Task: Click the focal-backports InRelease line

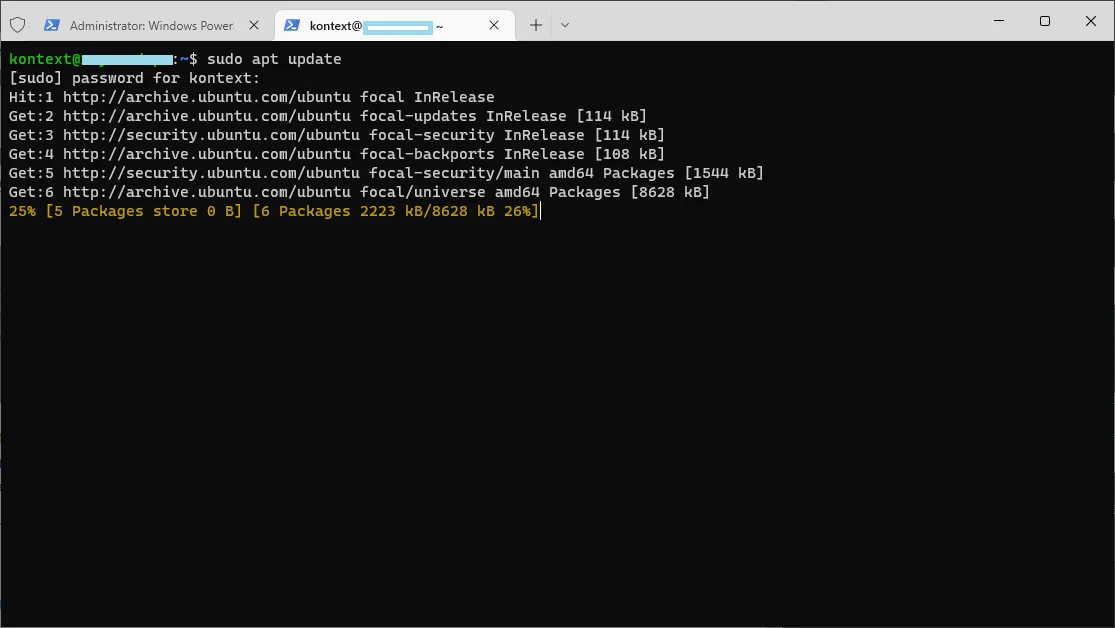Action: (336, 154)
